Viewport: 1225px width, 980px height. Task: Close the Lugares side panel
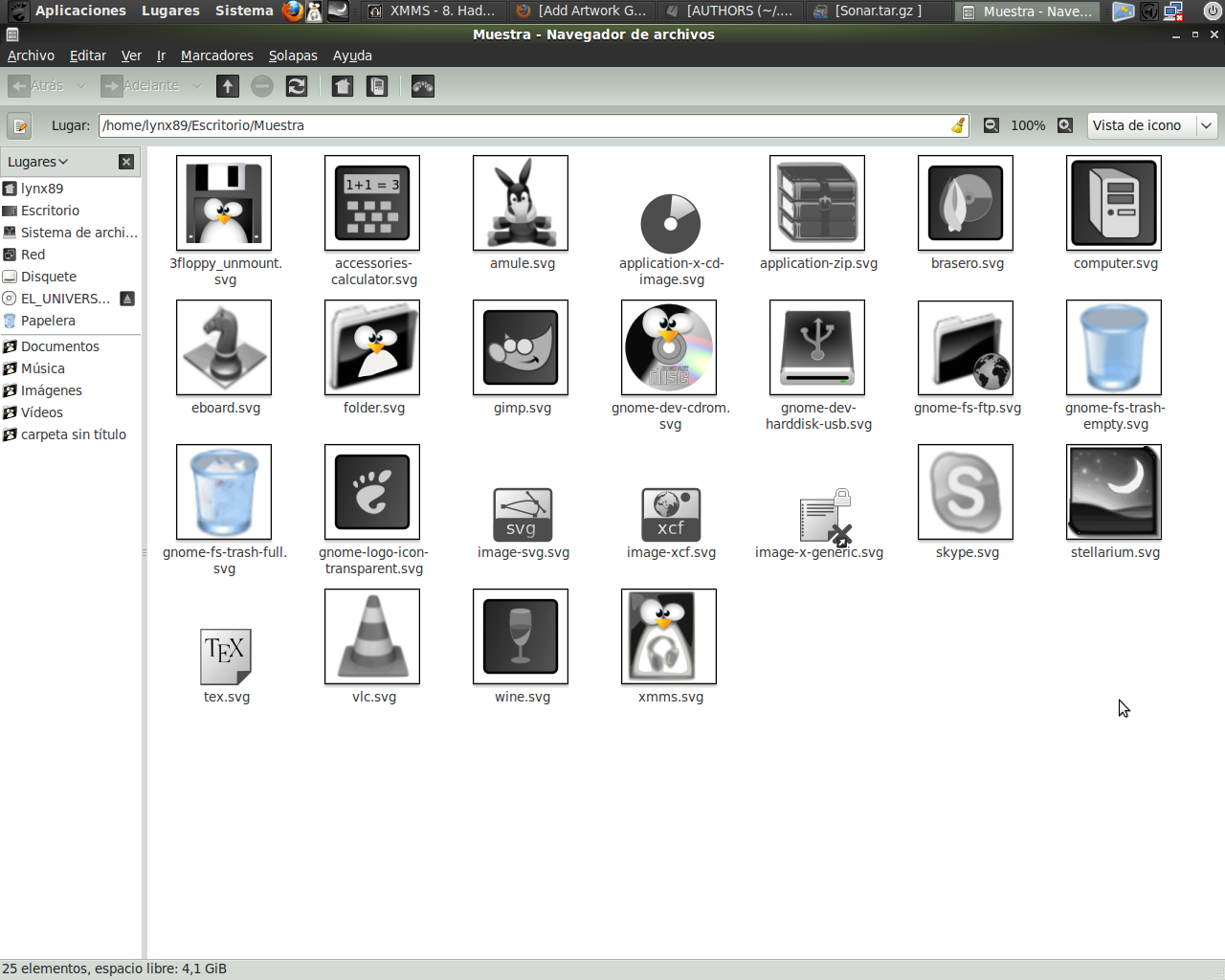[126, 162]
